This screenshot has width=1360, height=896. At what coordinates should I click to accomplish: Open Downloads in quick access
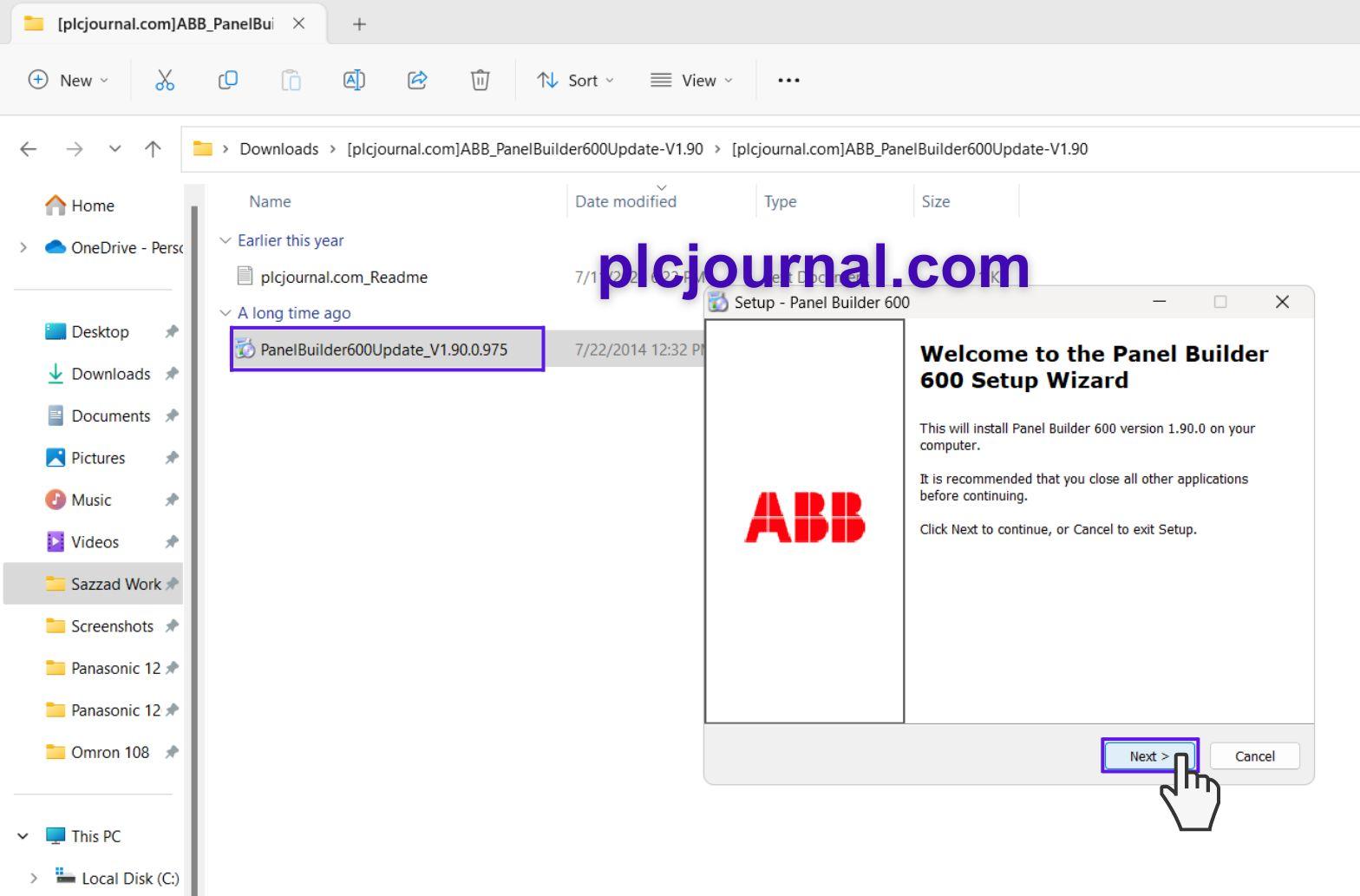click(x=111, y=374)
